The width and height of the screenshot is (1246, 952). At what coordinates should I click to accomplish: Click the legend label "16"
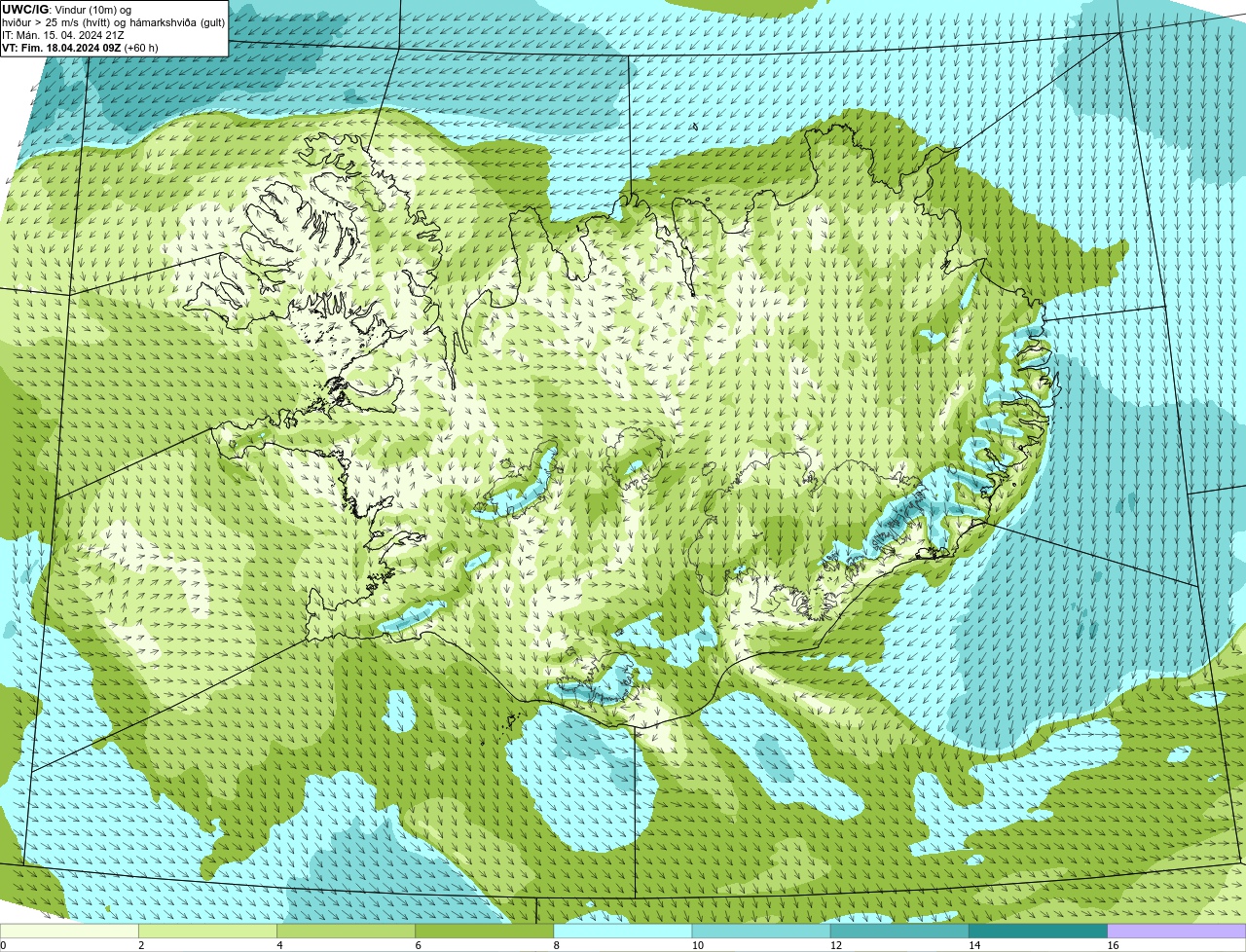(x=1113, y=945)
